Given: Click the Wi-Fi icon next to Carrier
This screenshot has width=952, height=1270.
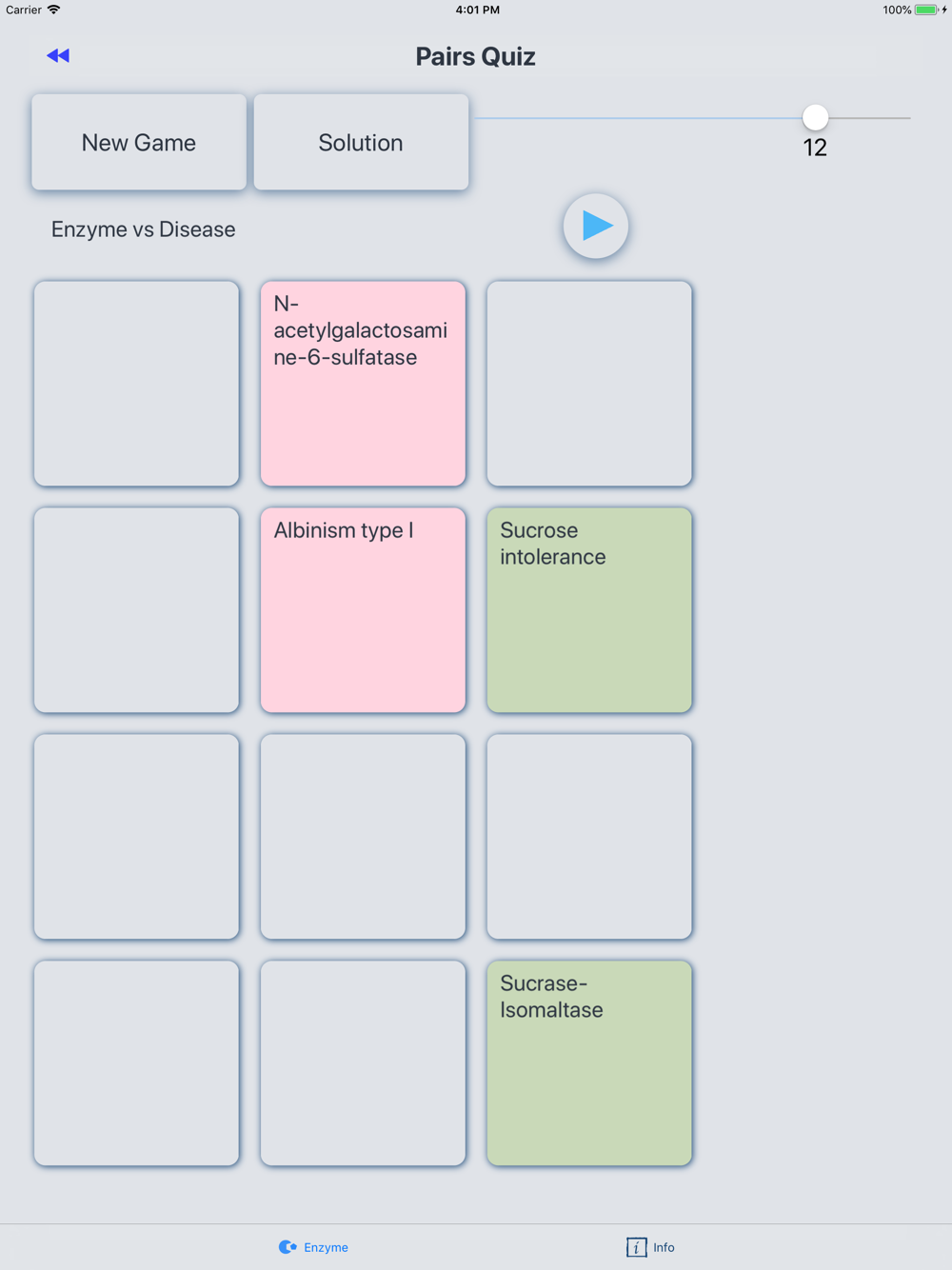Looking at the screenshot, I should pyautogui.click(x=54, y=10).
